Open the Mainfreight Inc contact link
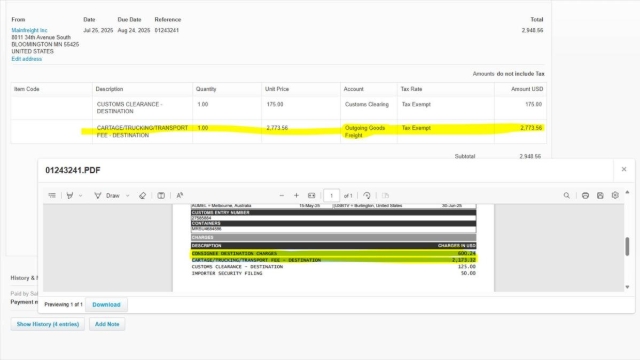 pyautogui.click(x=29, y=30)
